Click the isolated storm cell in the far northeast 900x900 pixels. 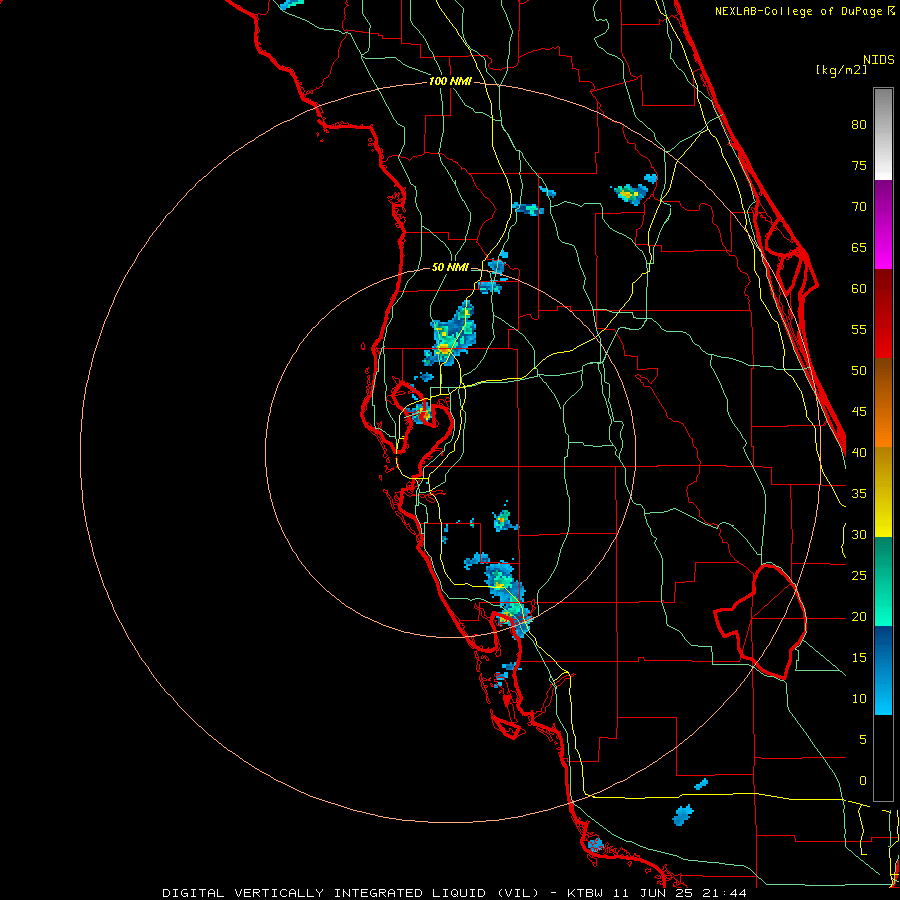click(x=633, y=191)
